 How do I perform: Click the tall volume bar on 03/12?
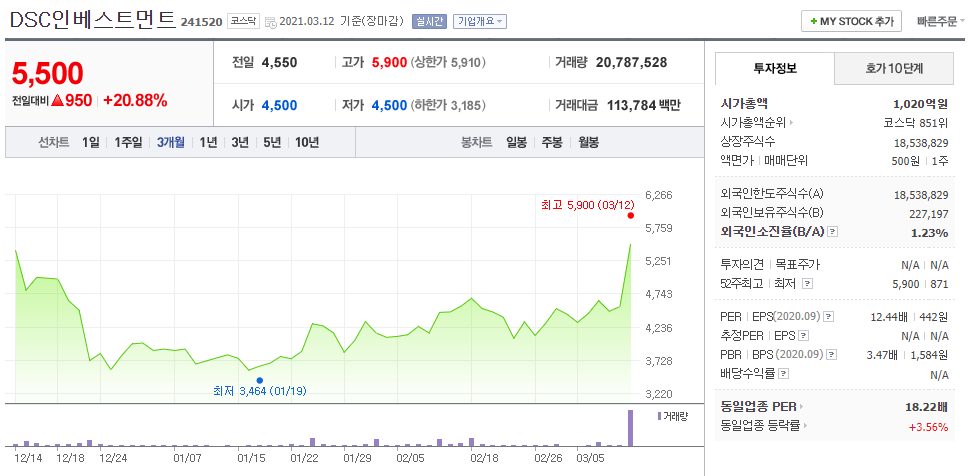[630, 428]
